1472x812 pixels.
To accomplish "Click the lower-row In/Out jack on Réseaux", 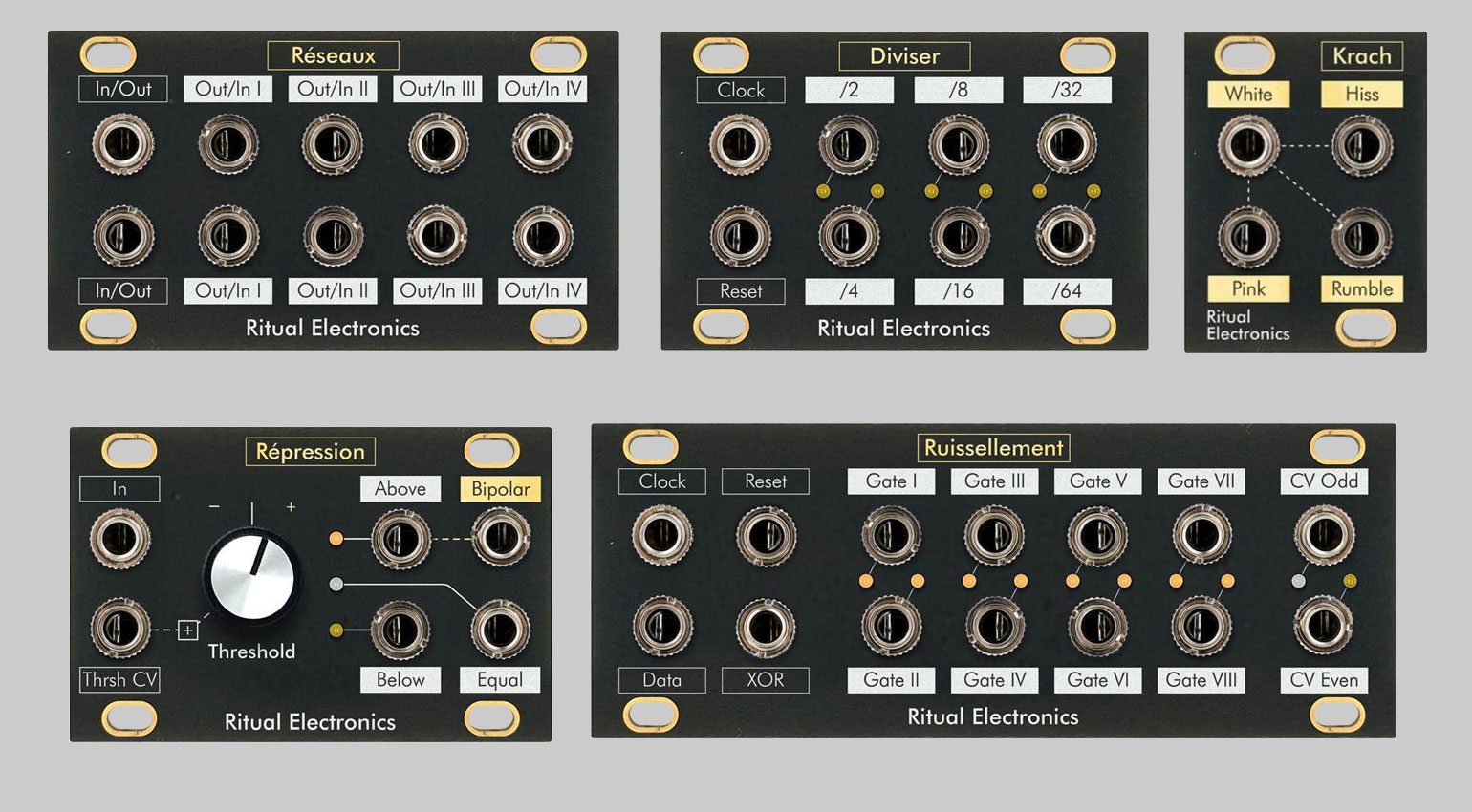I will point(123,235).
